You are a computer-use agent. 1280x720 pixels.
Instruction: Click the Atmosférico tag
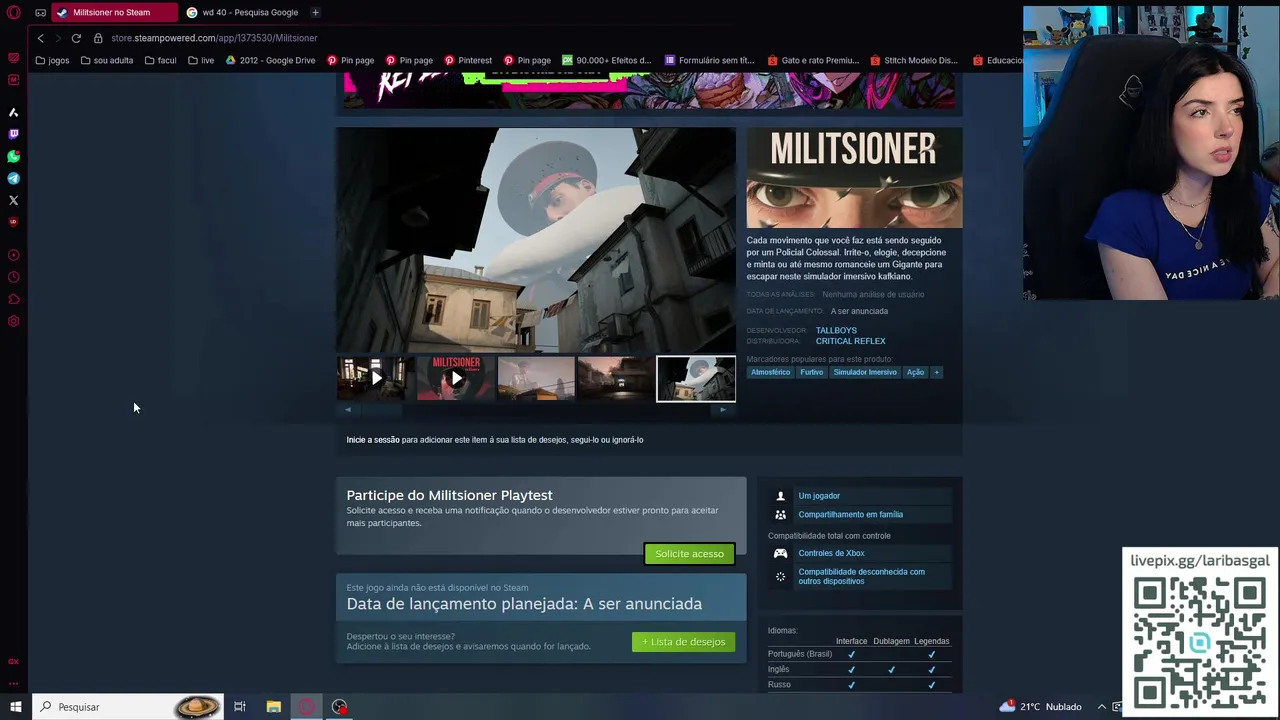click(x=770, y=372)
